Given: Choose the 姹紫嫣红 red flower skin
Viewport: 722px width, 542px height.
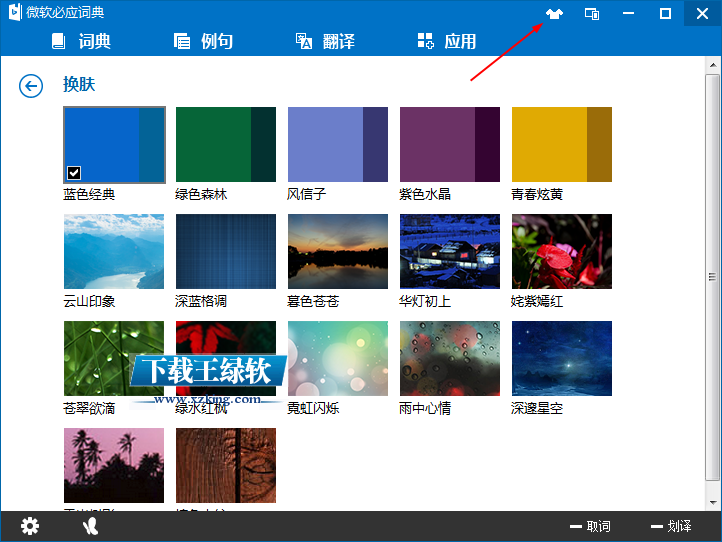Looking at the screenshot, I should [x=562, y=251].
